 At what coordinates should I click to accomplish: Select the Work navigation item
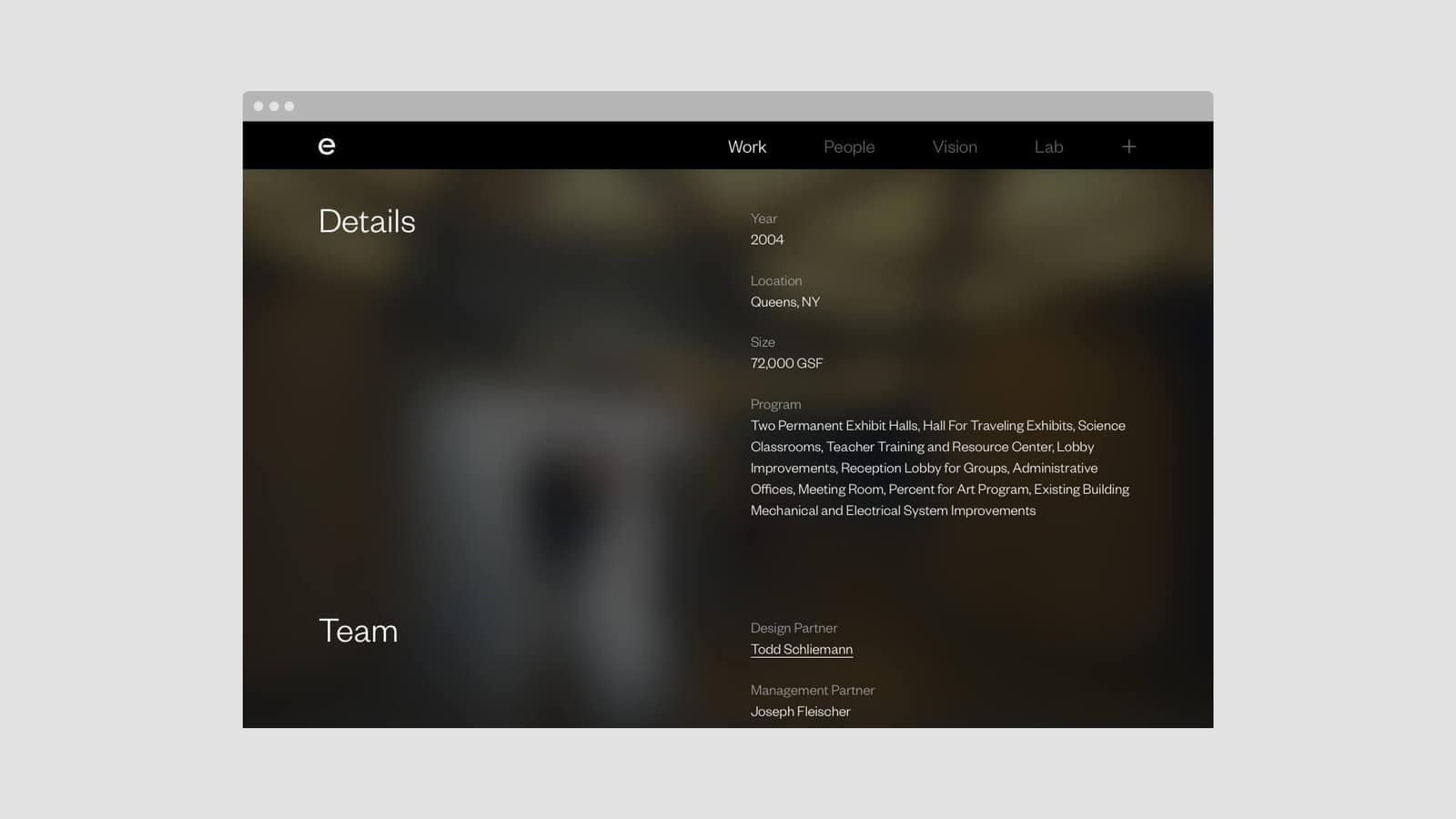point(746,147)
